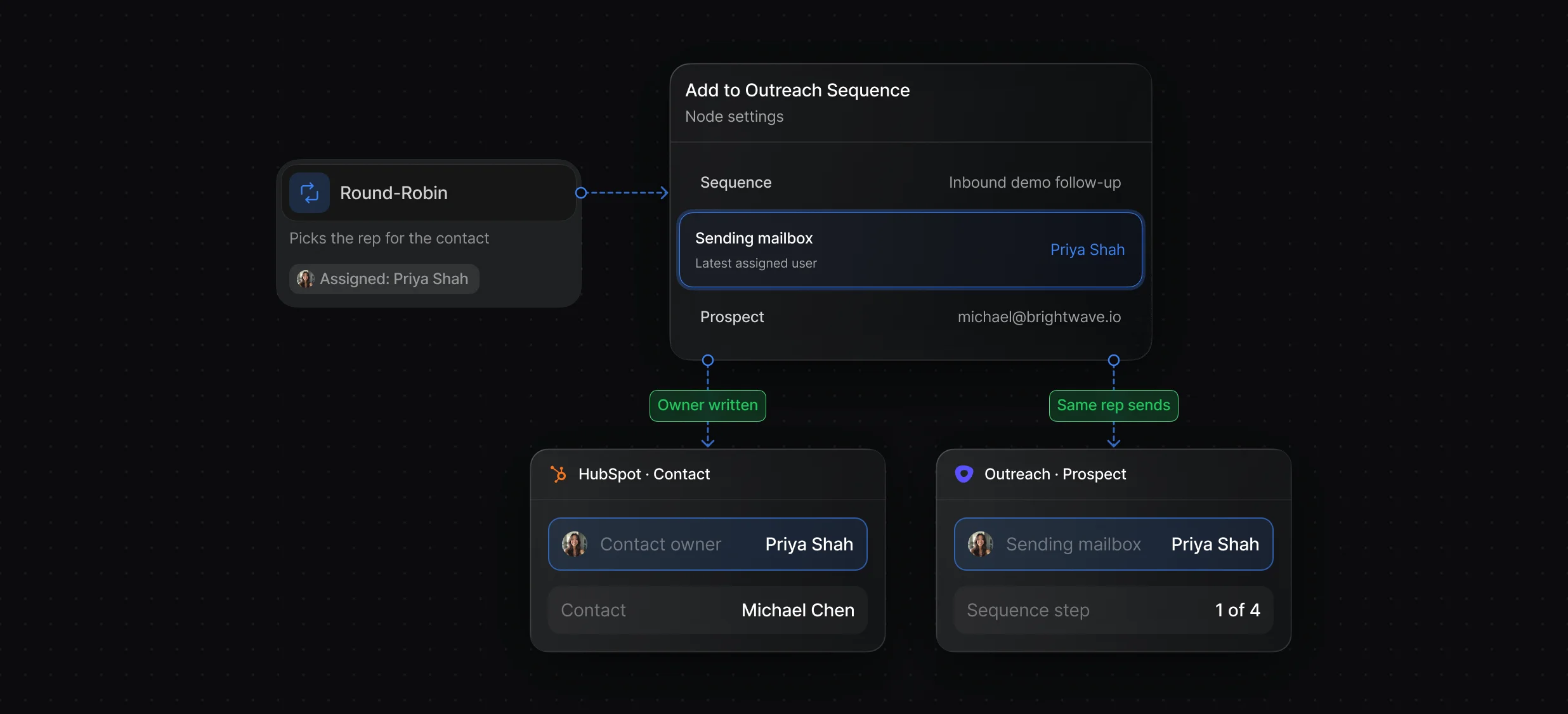Select the Sending mailbox setting row
This screenshot has width=1568, height=714.
[911, 250]
